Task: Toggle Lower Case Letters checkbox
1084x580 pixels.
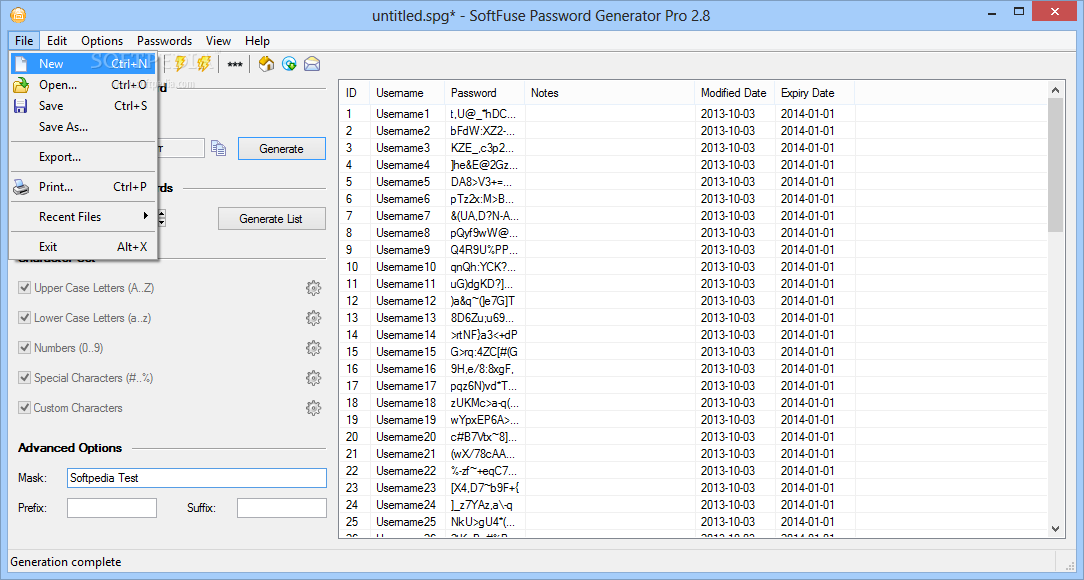Action: [24, 317]
